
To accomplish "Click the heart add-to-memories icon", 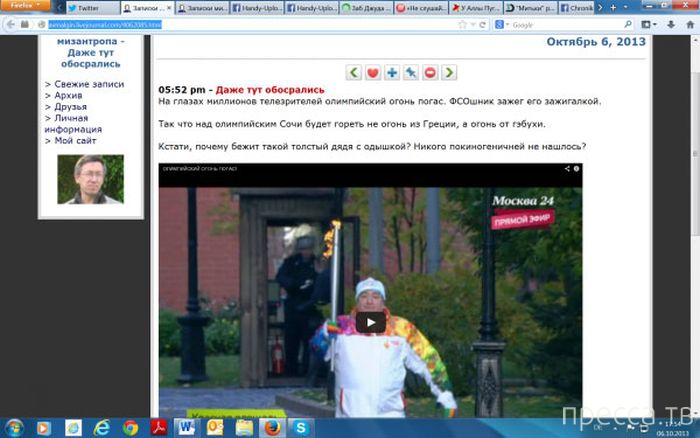I will coord(373,72).
